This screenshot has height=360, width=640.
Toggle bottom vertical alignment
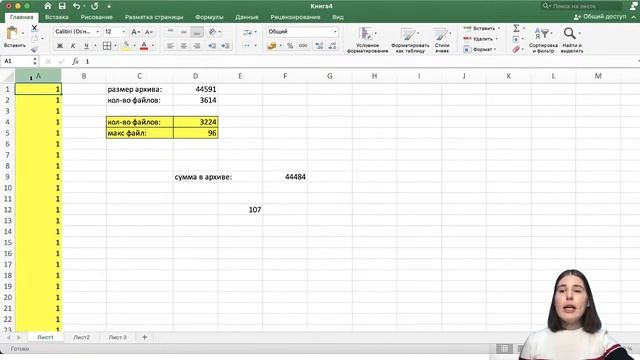click(x=197, y=32)
